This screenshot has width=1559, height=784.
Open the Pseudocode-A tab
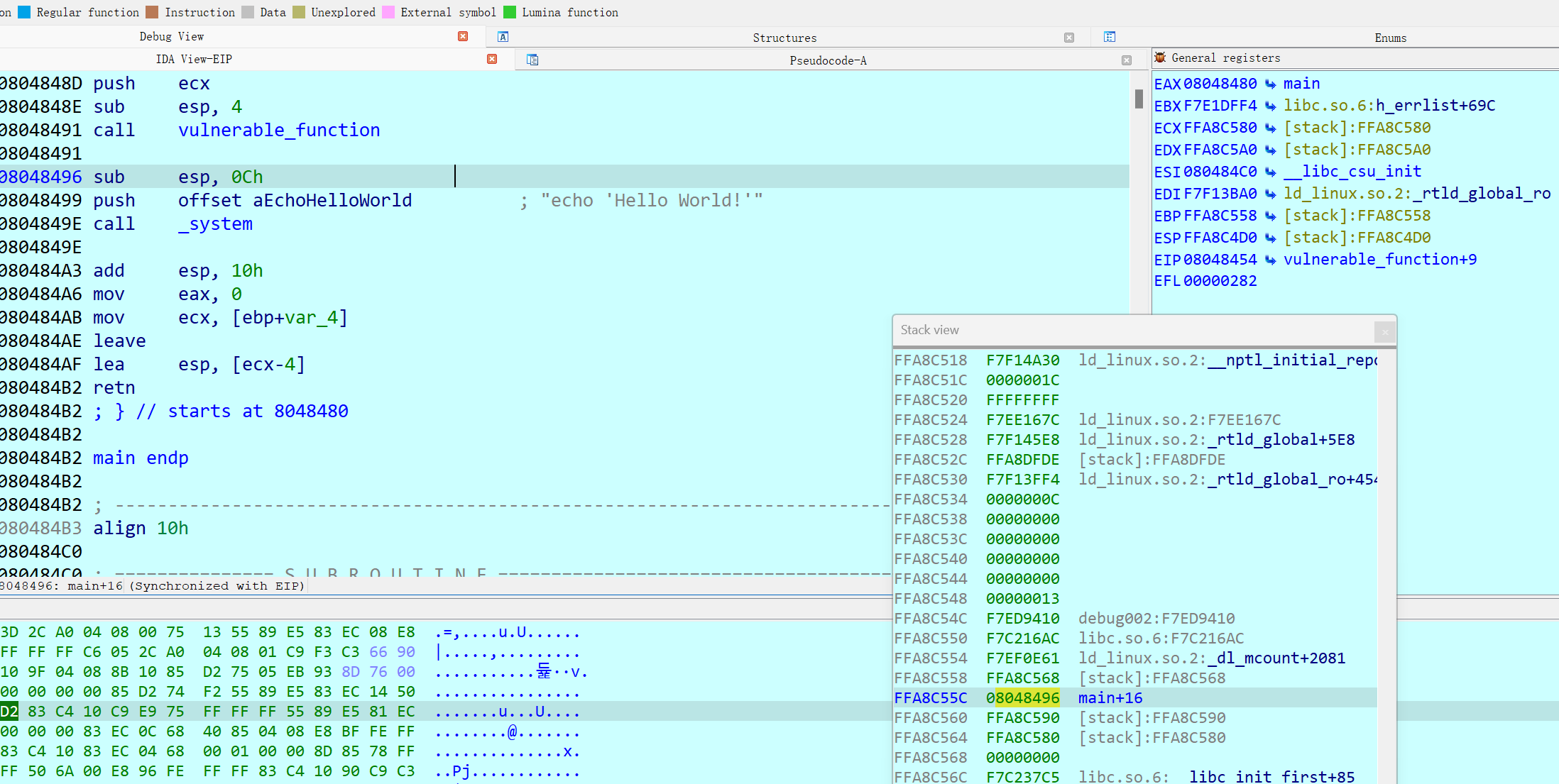[828, 61]
